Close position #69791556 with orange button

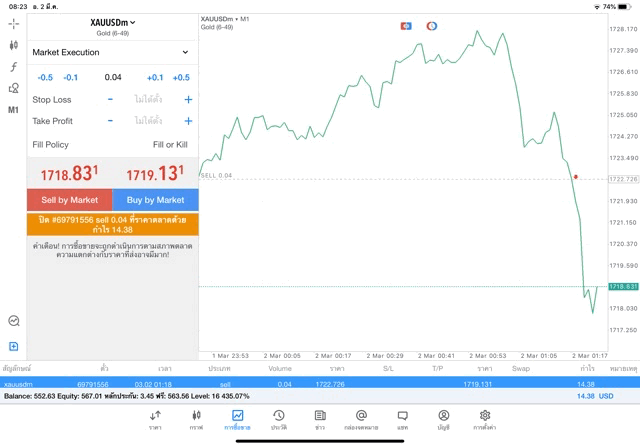coord(113,225)
